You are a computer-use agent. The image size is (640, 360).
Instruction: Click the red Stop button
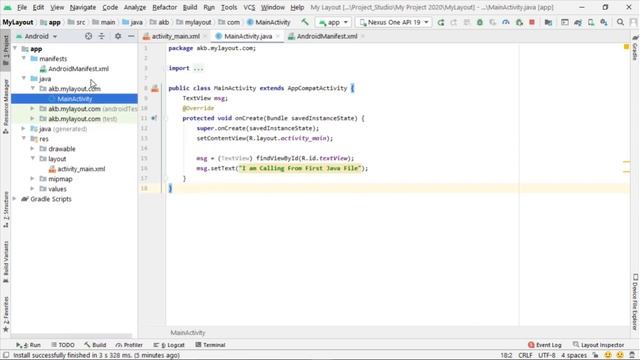(x=532, y=22)
